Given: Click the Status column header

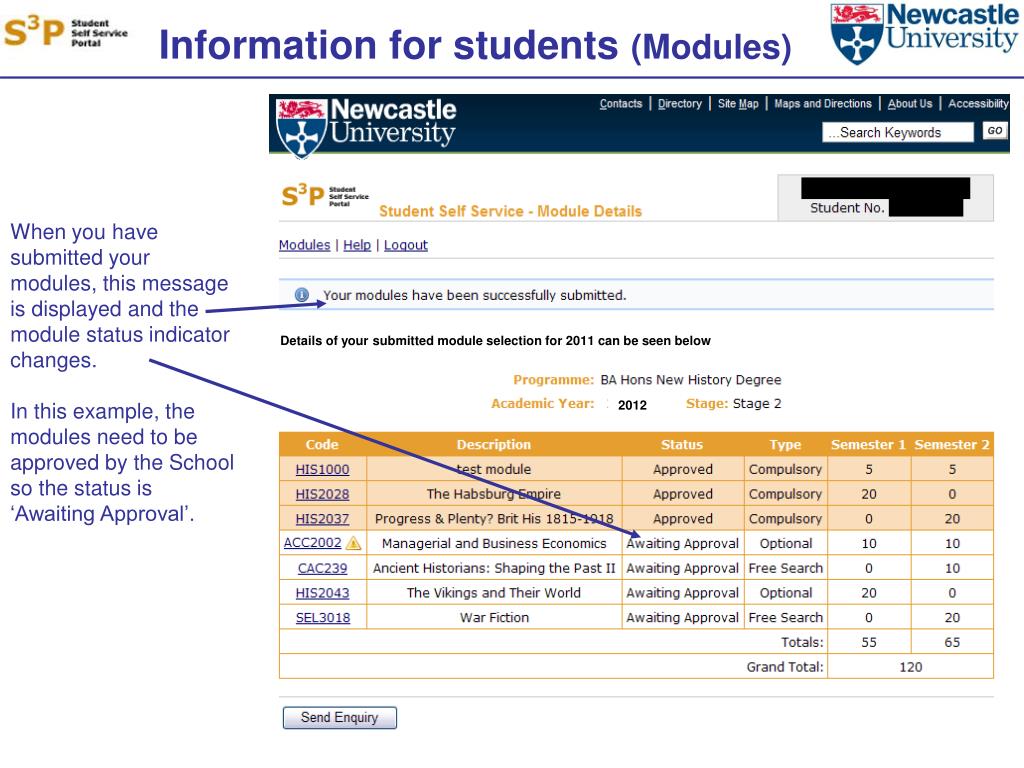Looking at the screenshot, I should pos(682,444).
